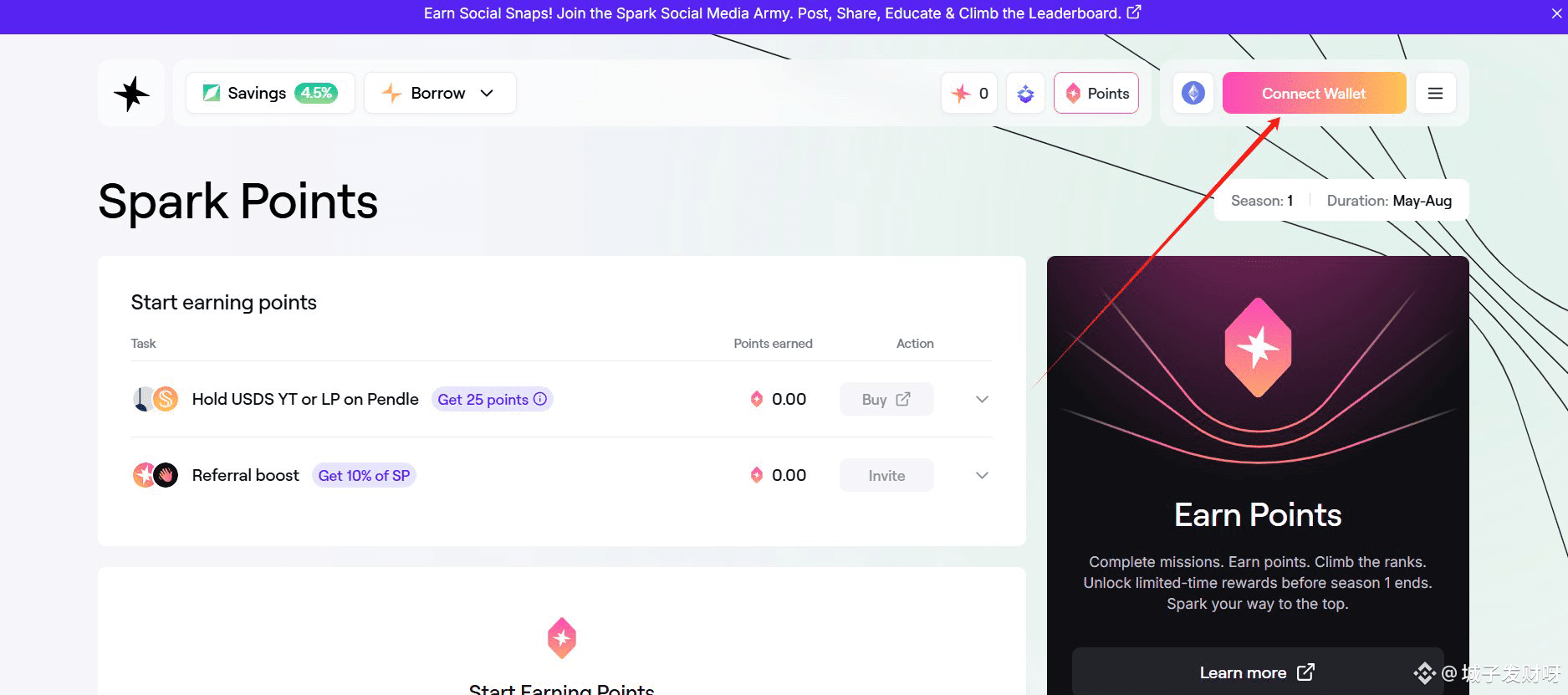Click the star counter showing 0
Screen dimensions: 1568x695
[x=969, y=94]
